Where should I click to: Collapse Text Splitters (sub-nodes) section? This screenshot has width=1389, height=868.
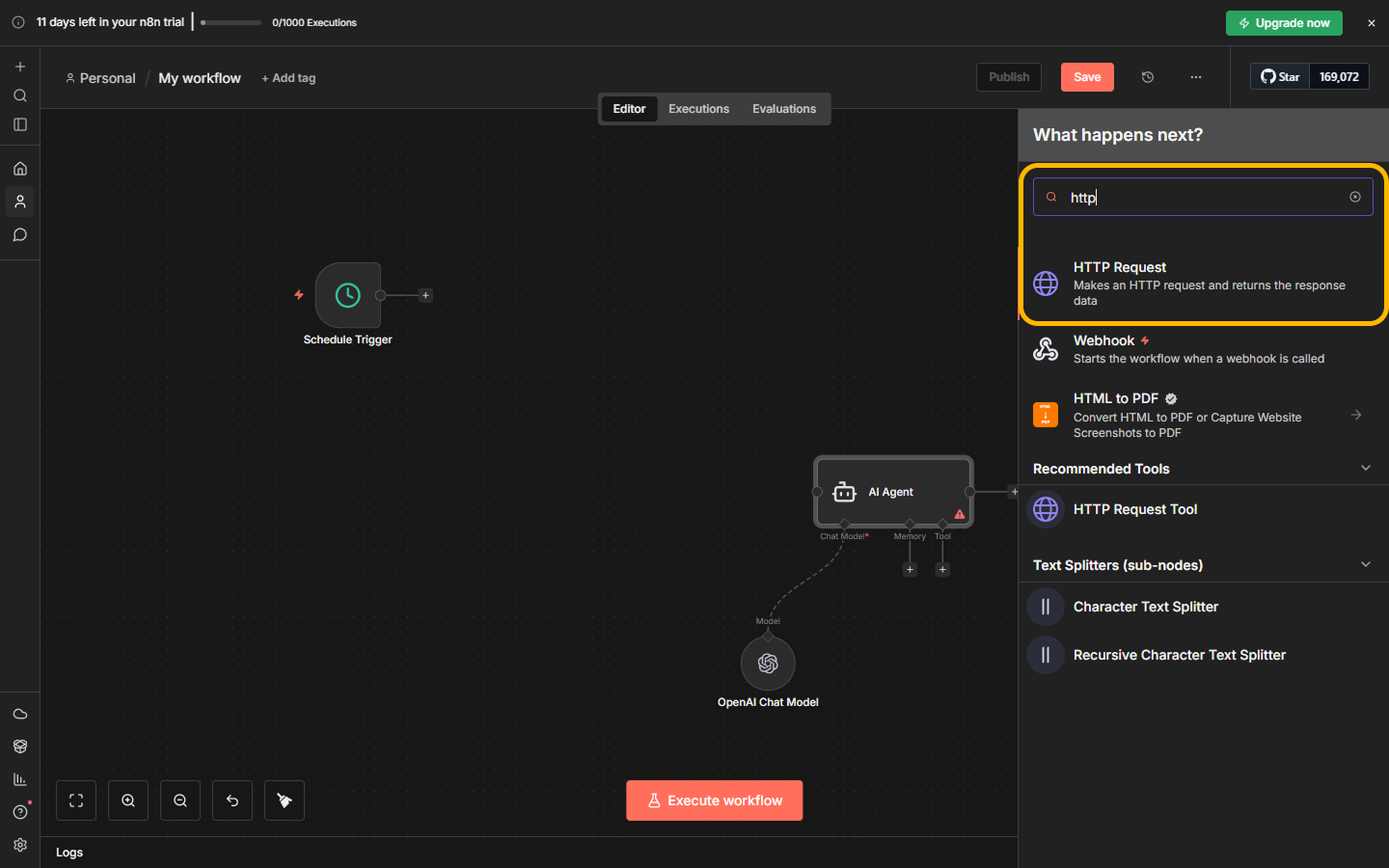[x=1365, y=565]
